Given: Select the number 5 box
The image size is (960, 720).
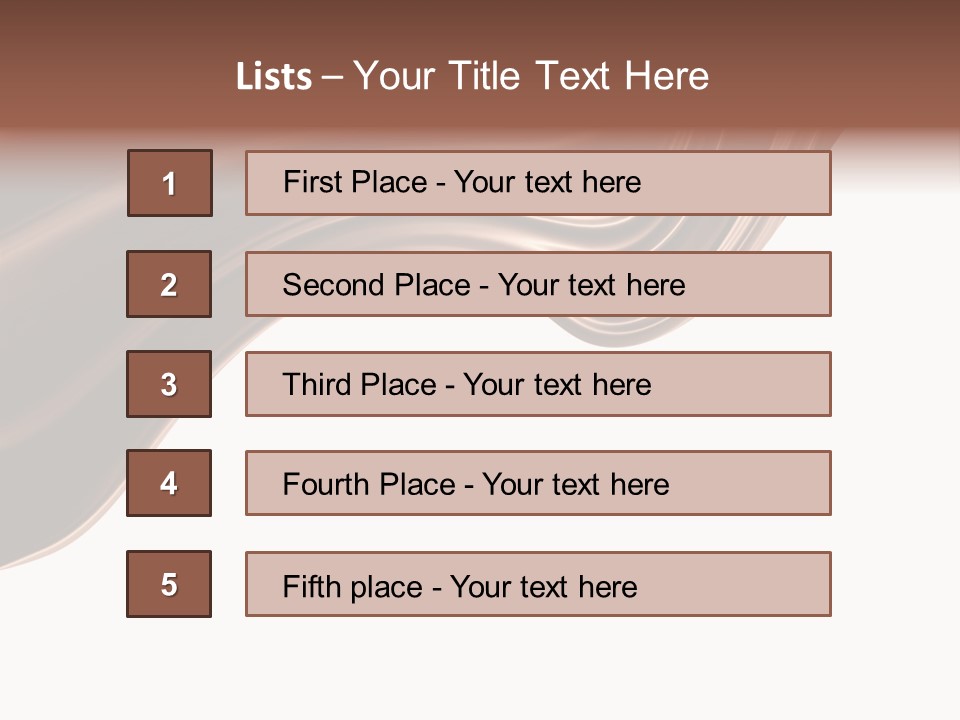Looking at the screenshot, I should 169,584.
